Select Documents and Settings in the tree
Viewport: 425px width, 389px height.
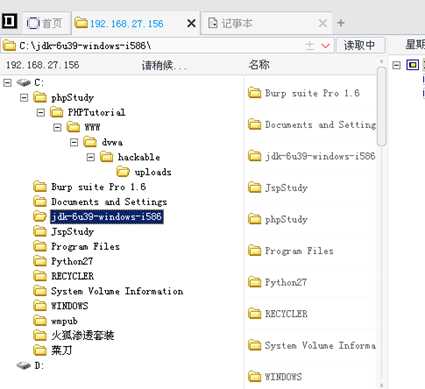(x=100, y=202)
